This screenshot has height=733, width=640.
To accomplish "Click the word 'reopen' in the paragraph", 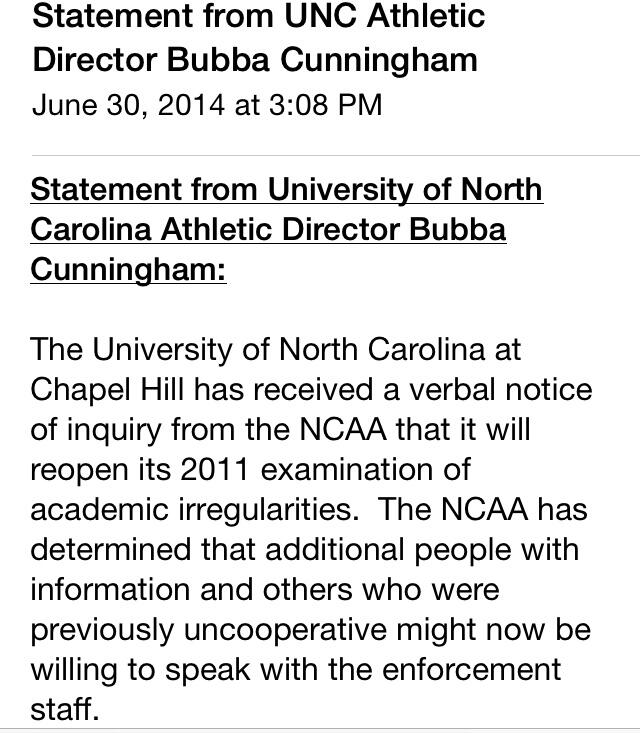I will click(x=79, y=470).
